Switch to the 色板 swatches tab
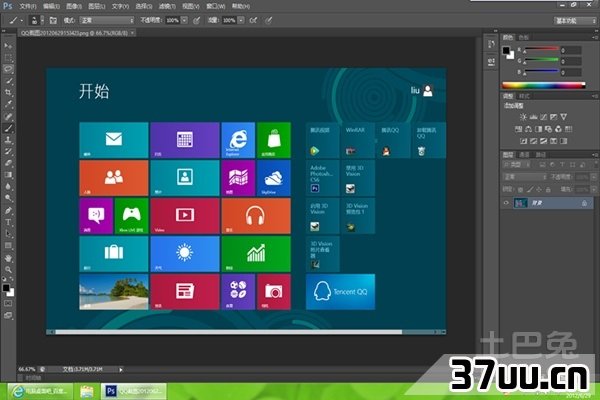This screenshot has width=600, height=400. click(523, 37)
